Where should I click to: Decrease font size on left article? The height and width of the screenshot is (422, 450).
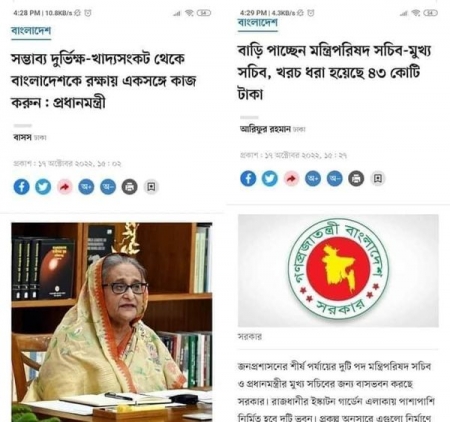(108, 187)
